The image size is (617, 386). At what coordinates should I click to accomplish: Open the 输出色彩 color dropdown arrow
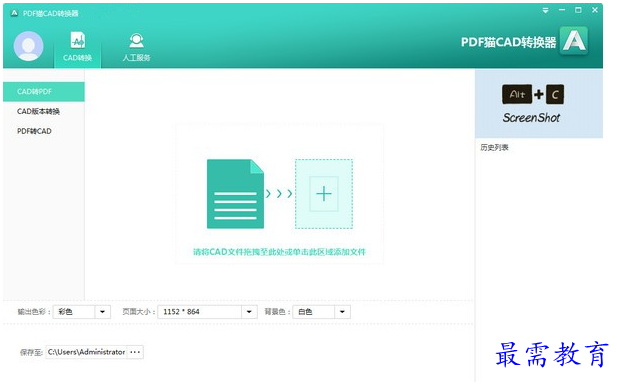(102, 312)
